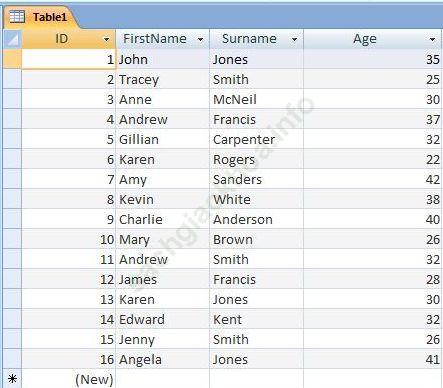
Task: Click the Surname cell containing McNeil
Action: [256, 99]
